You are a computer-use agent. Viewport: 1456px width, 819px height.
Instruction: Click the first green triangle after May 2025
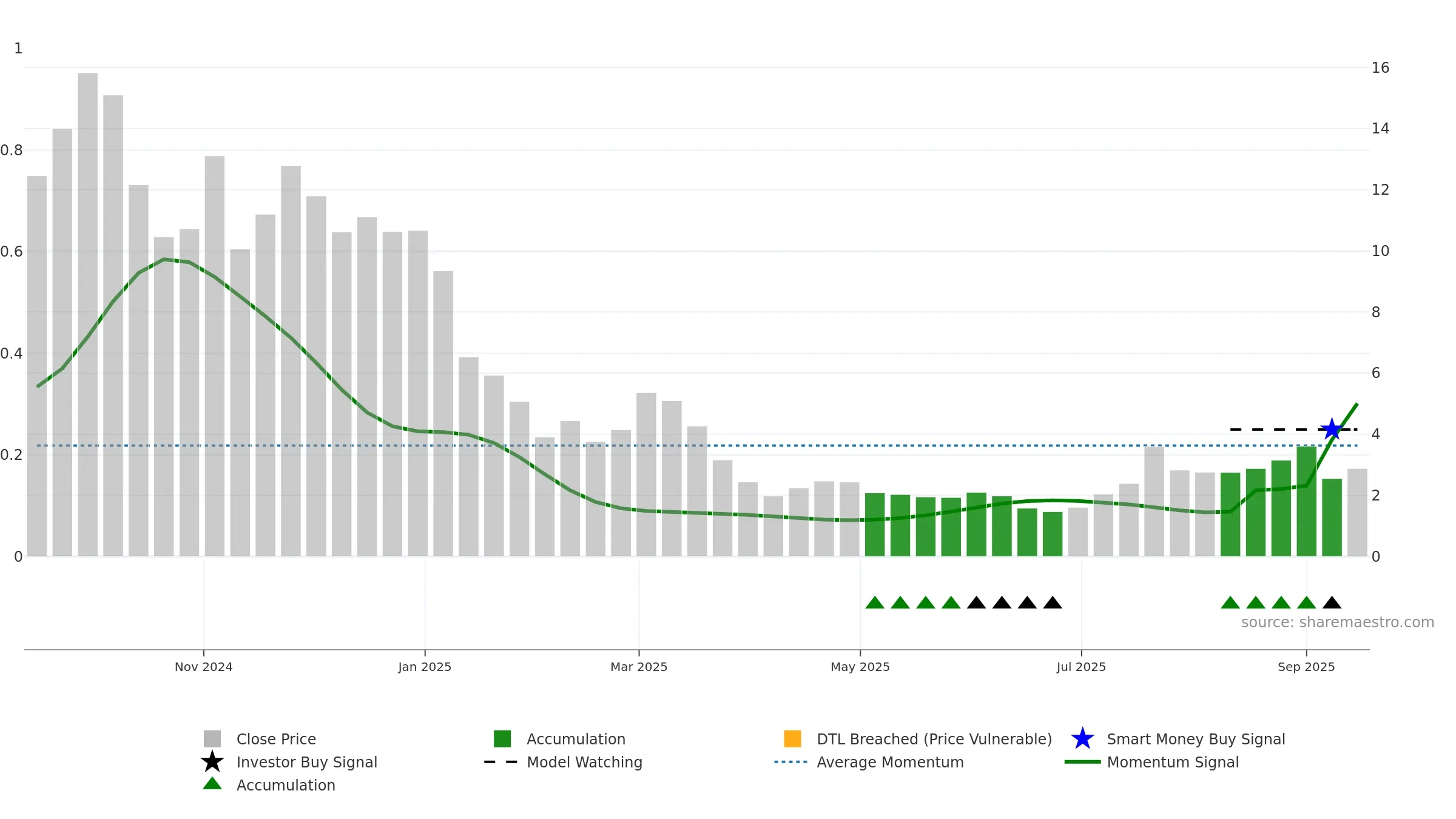tap(875, 602)
